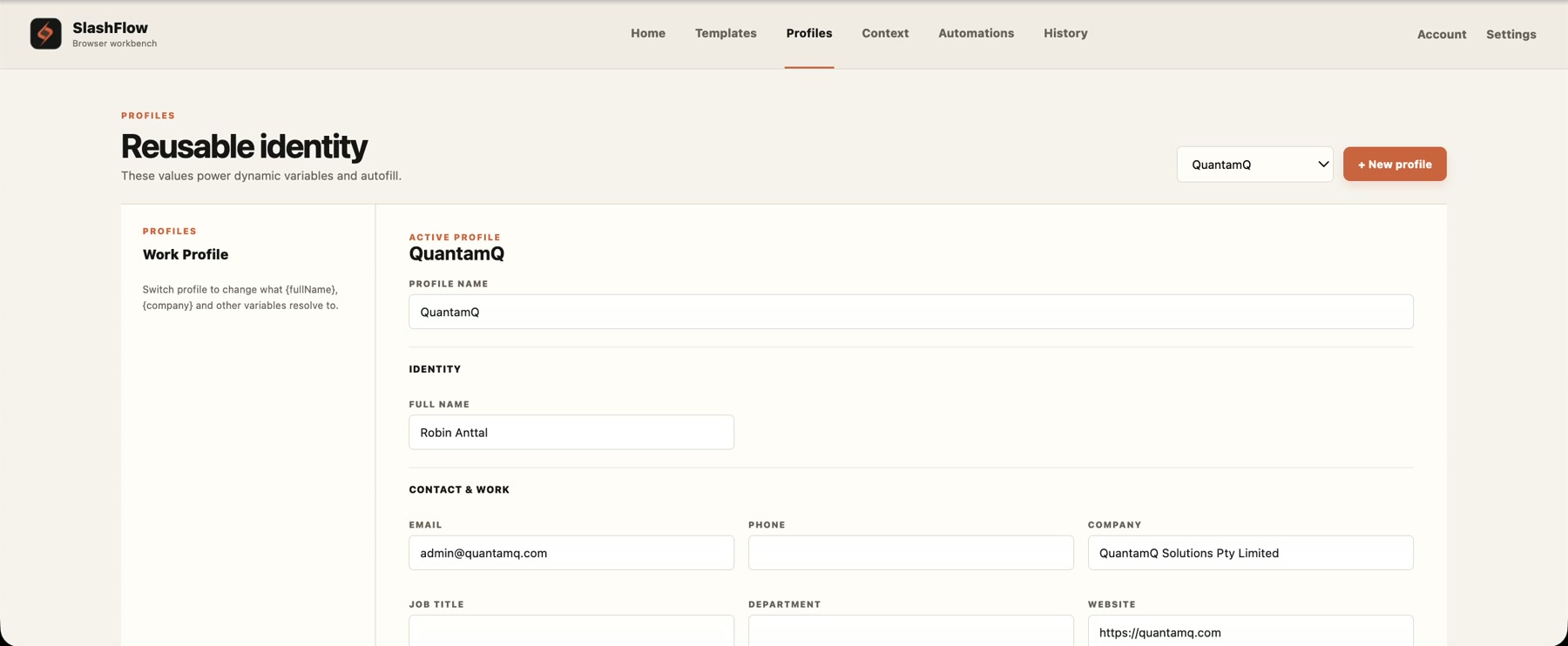Click the empty Job Title field
The width and height of the screenshot is (1568, 646).
[x=571, y=630]
